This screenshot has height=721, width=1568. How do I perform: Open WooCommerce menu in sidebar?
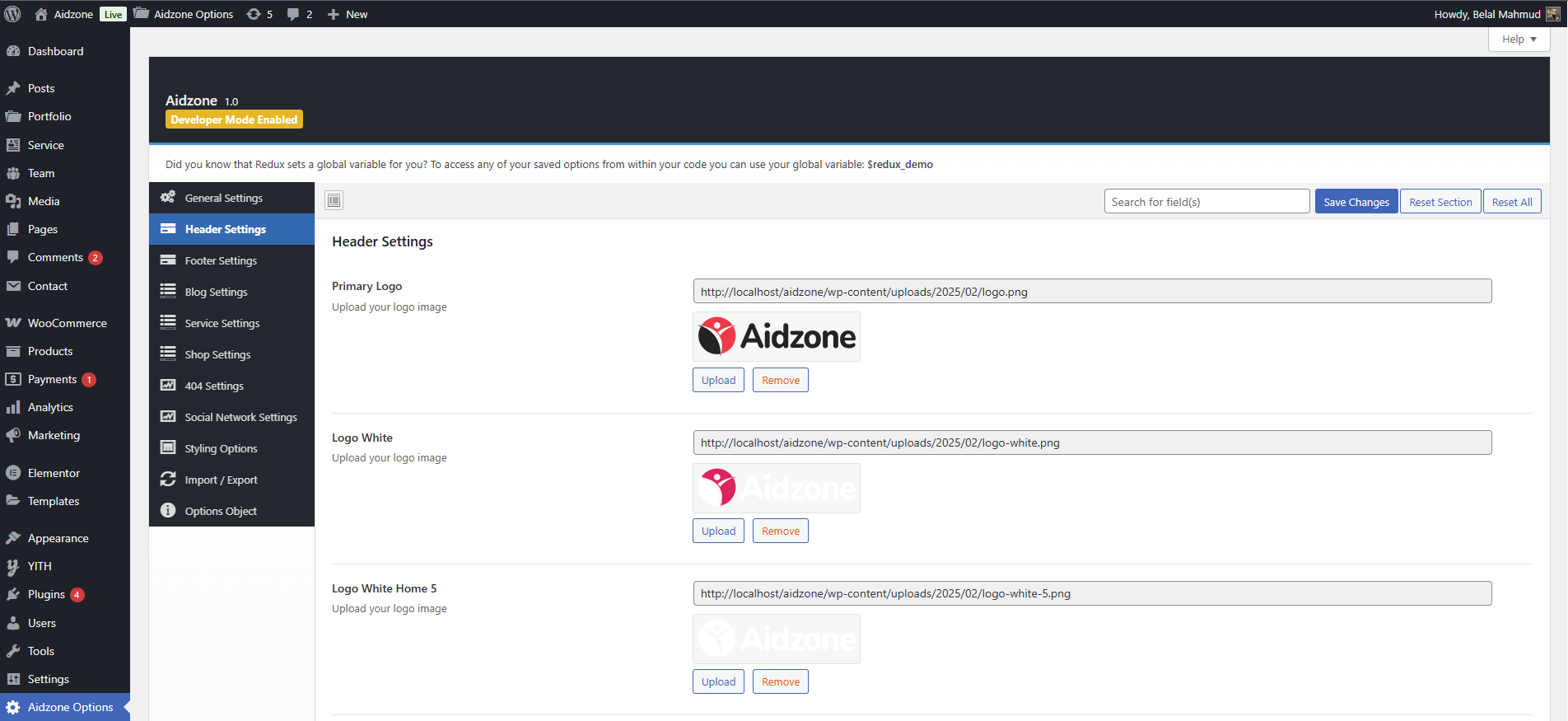(67, 323)
